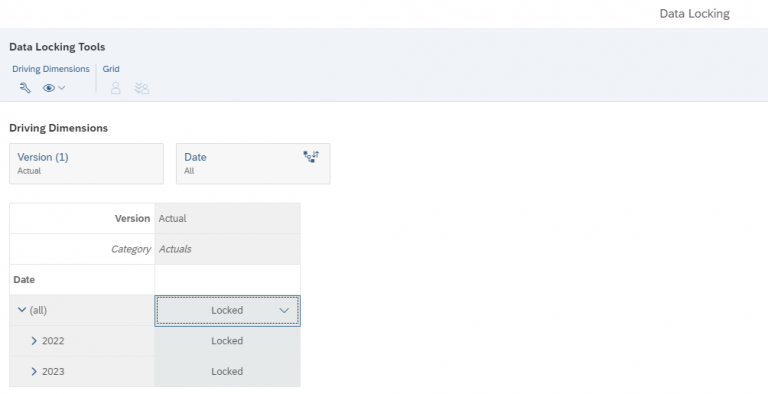The width and height of the screenshot is (768, 394).
Task: Click the Data Locking page title
Action: (x=695, y=14)
